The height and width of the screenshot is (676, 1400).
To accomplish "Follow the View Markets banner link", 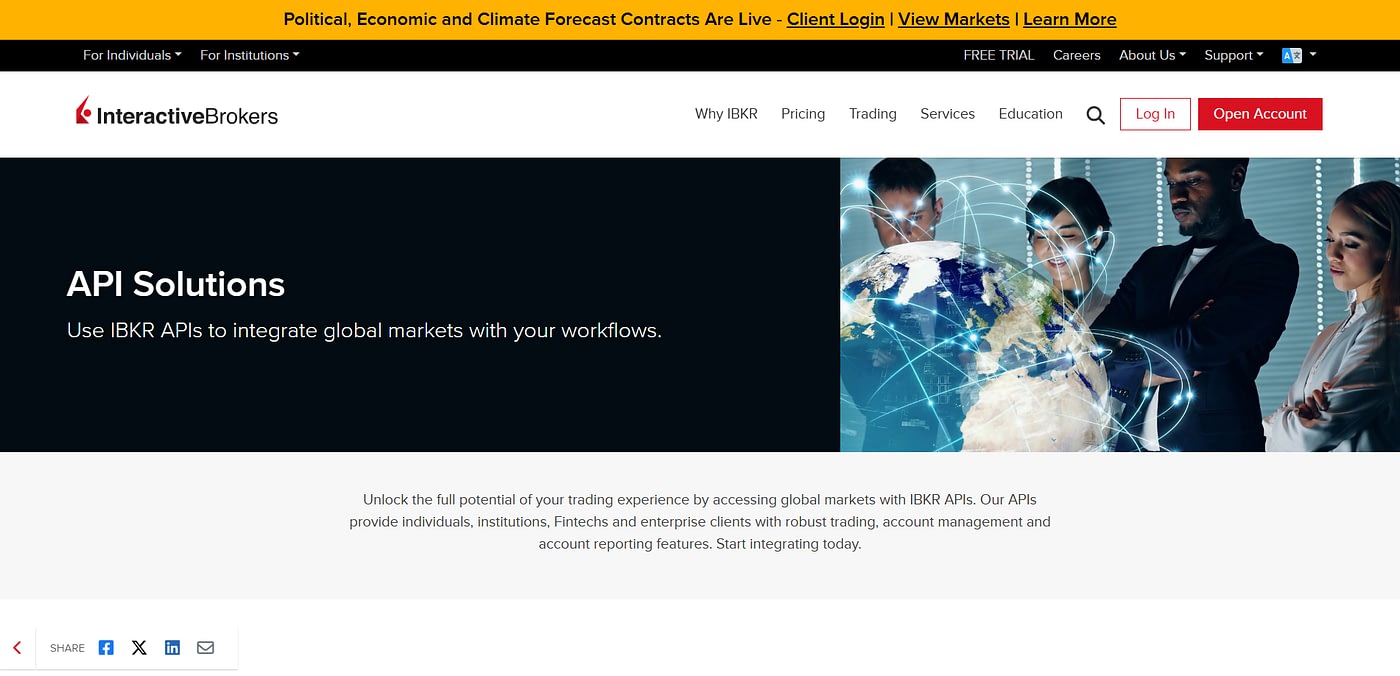I will pyautogui.click(x=953, y=19).
